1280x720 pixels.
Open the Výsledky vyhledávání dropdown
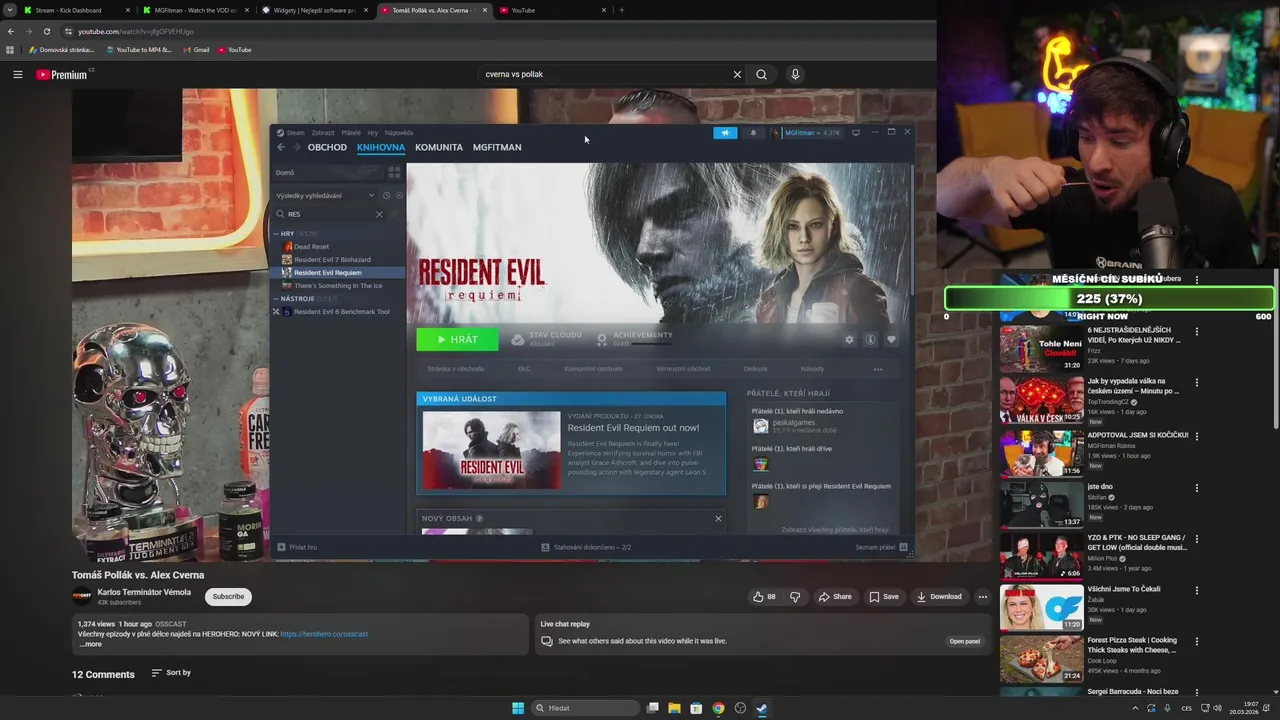click(x=325, y=195)
